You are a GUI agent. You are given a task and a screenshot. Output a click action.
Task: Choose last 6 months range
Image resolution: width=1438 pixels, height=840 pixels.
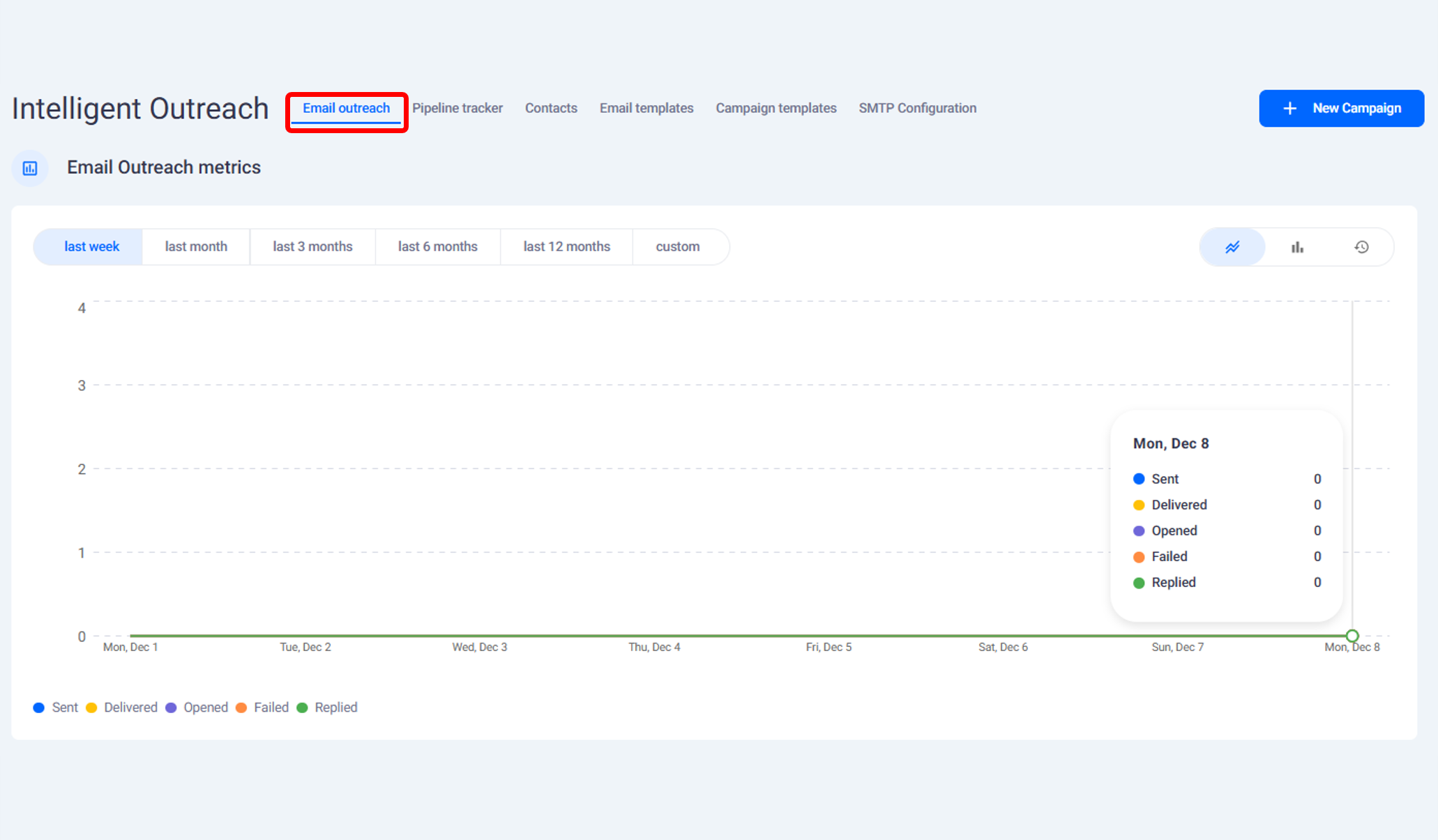click(x=437, y=247)
